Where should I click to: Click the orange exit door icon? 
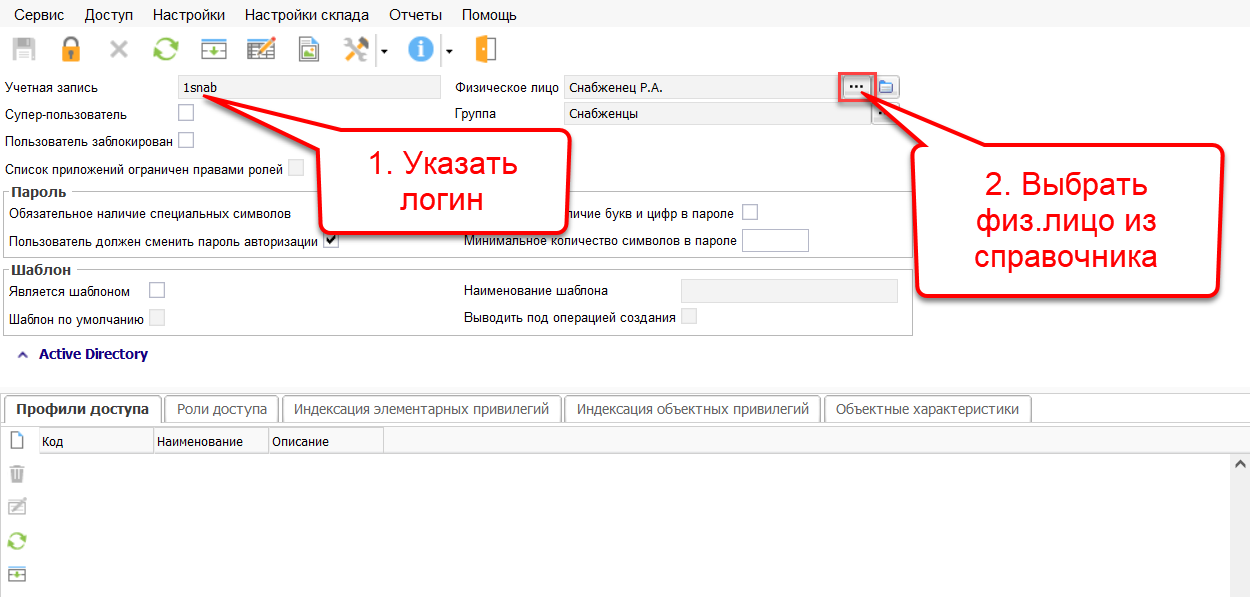[x=485, y=49]
